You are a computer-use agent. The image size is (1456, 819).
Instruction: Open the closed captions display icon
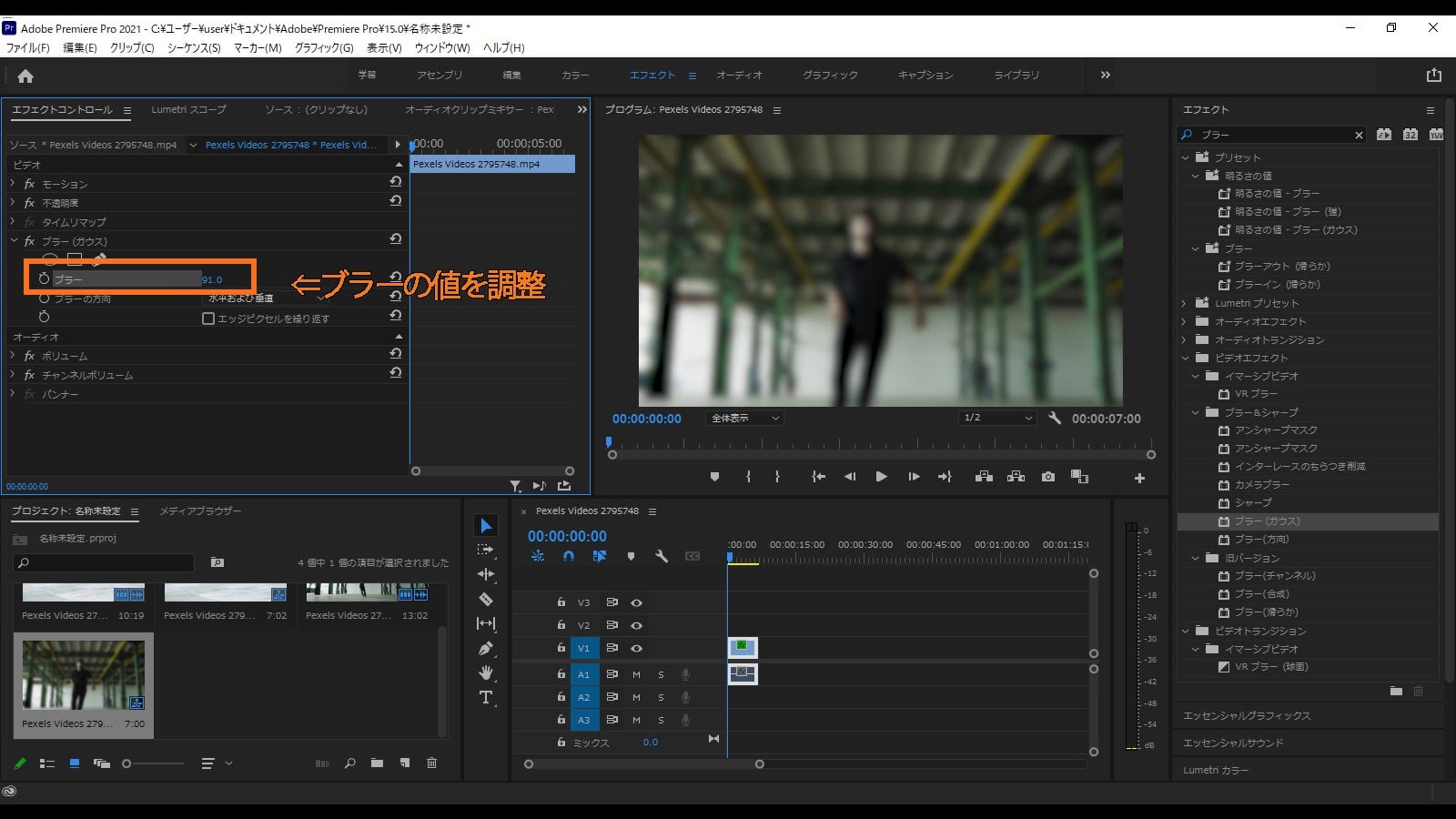click(693, 556)
